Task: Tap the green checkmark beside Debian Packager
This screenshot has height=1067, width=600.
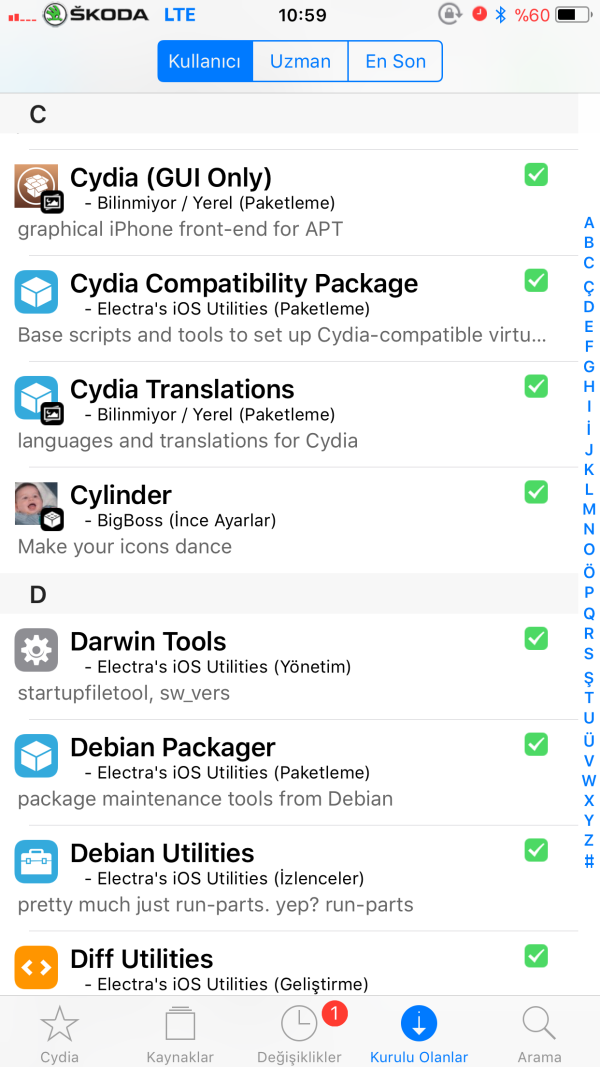Action: click(536, 744)
